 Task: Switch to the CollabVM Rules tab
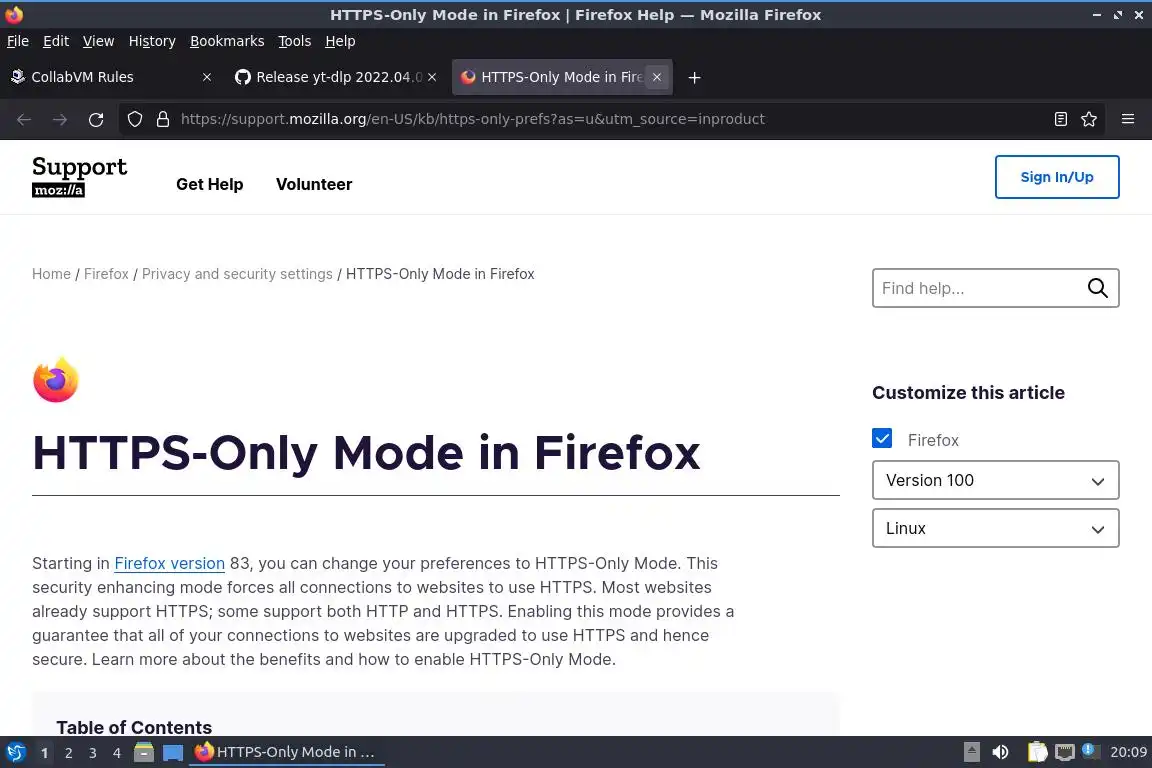110,77
